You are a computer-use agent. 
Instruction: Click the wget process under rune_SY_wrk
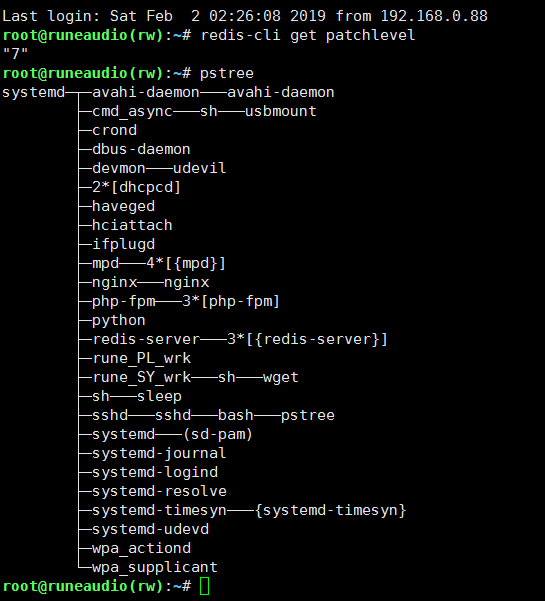point(281,377)
